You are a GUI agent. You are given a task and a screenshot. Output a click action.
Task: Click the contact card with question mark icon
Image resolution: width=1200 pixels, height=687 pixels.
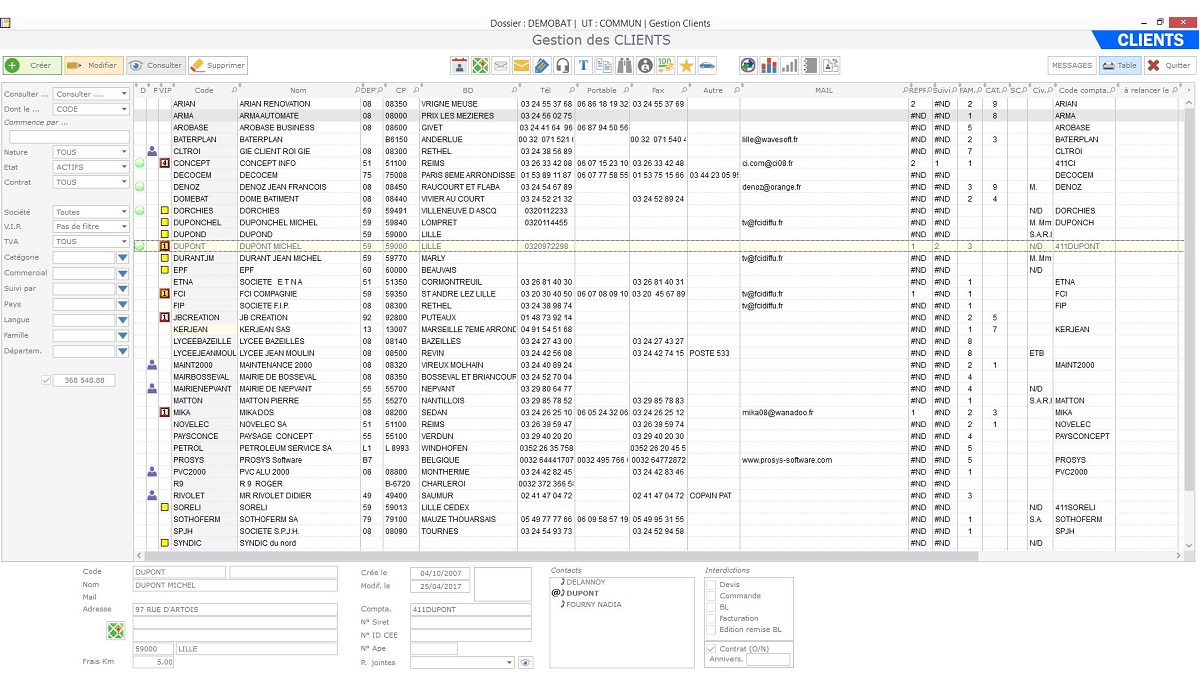pos(831,65)
